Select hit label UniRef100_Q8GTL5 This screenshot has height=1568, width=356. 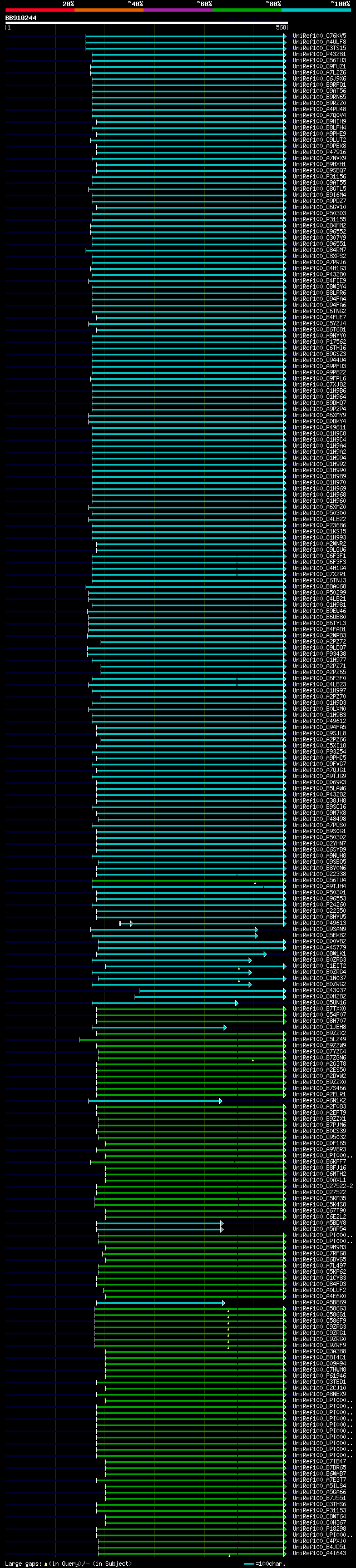tap(319, 189)
